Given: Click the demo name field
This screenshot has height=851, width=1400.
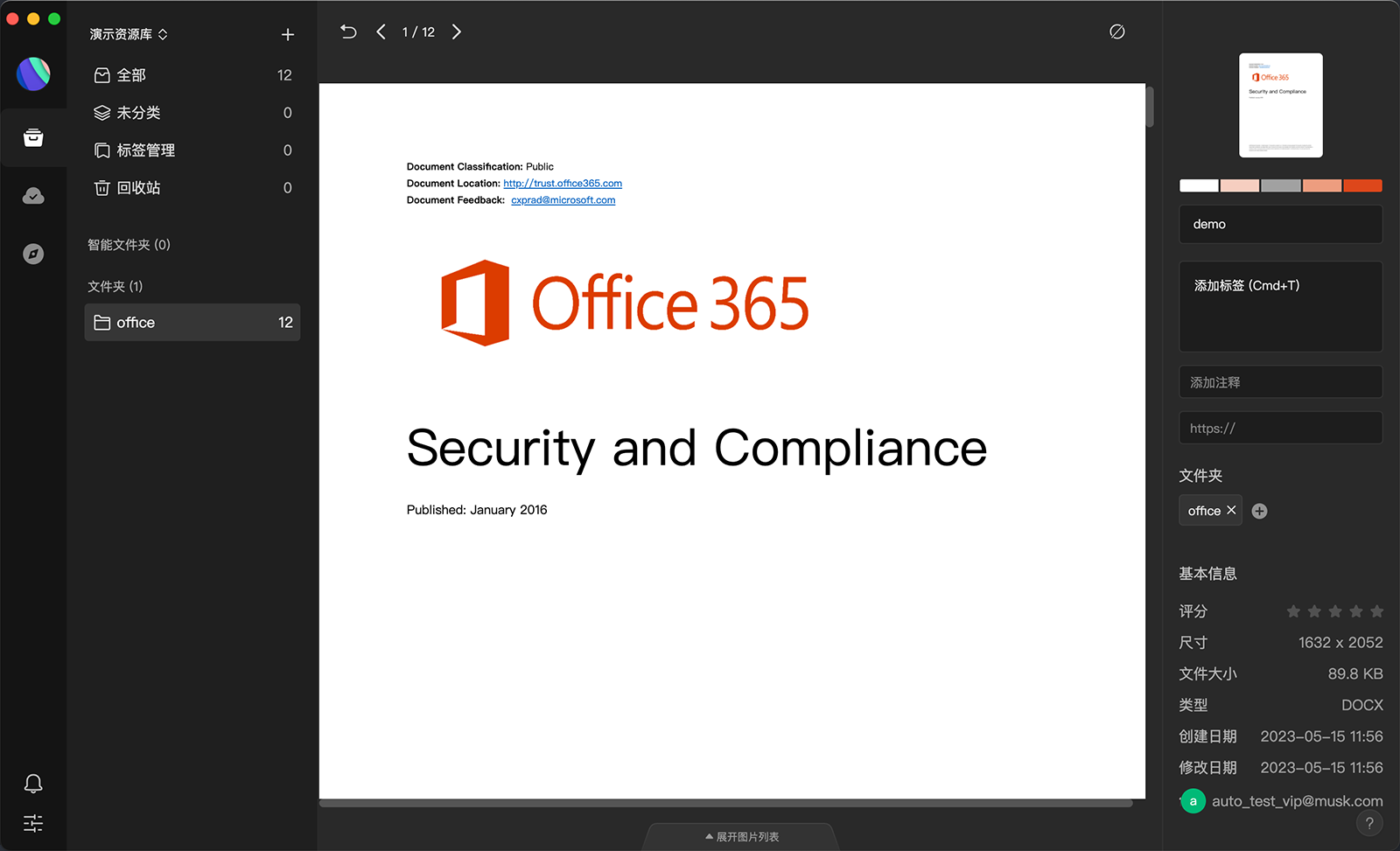Looking at the screenshot, I should coord(1281,224).
